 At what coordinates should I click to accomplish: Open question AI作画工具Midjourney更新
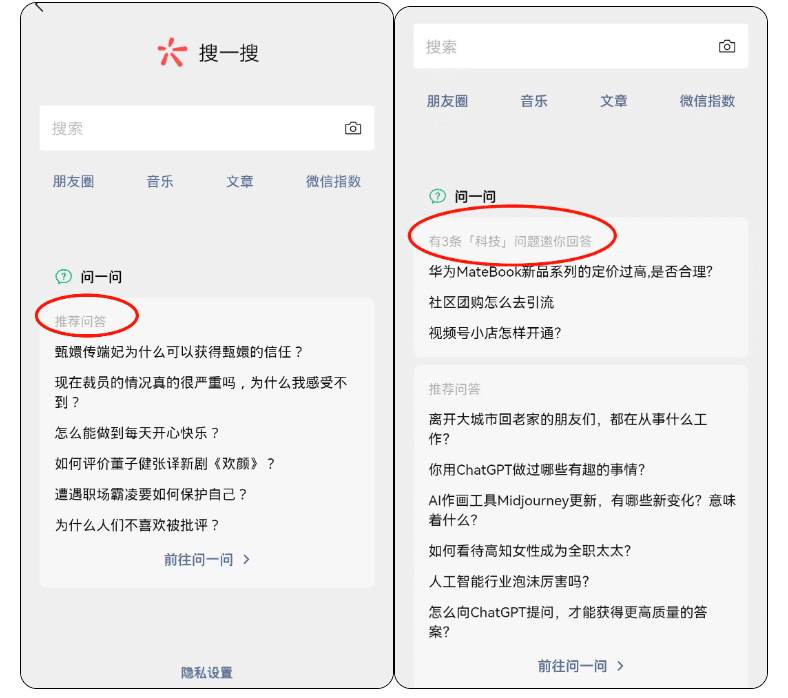[582, 510]
